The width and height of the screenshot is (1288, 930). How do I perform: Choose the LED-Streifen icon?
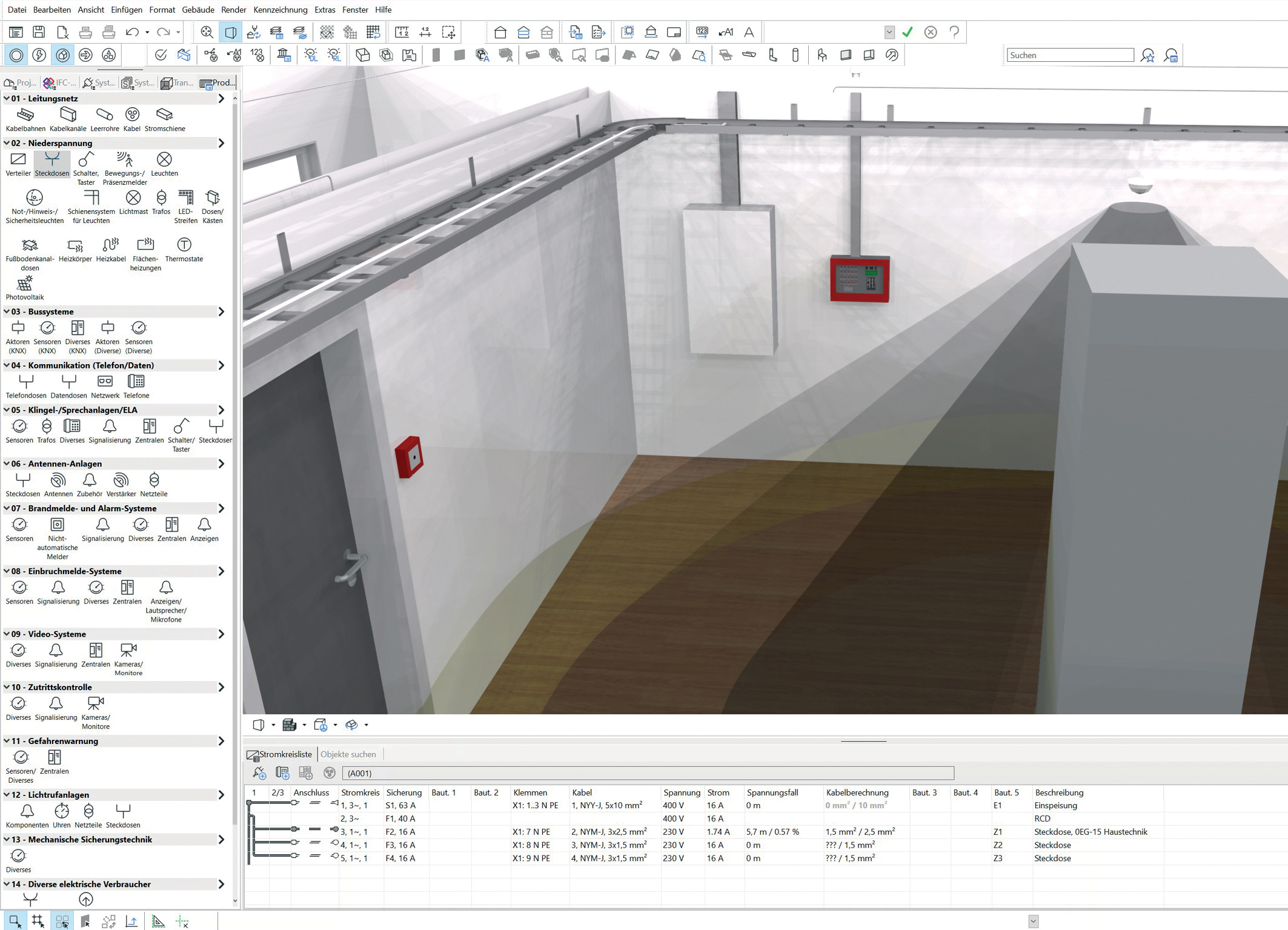[185, 207]
